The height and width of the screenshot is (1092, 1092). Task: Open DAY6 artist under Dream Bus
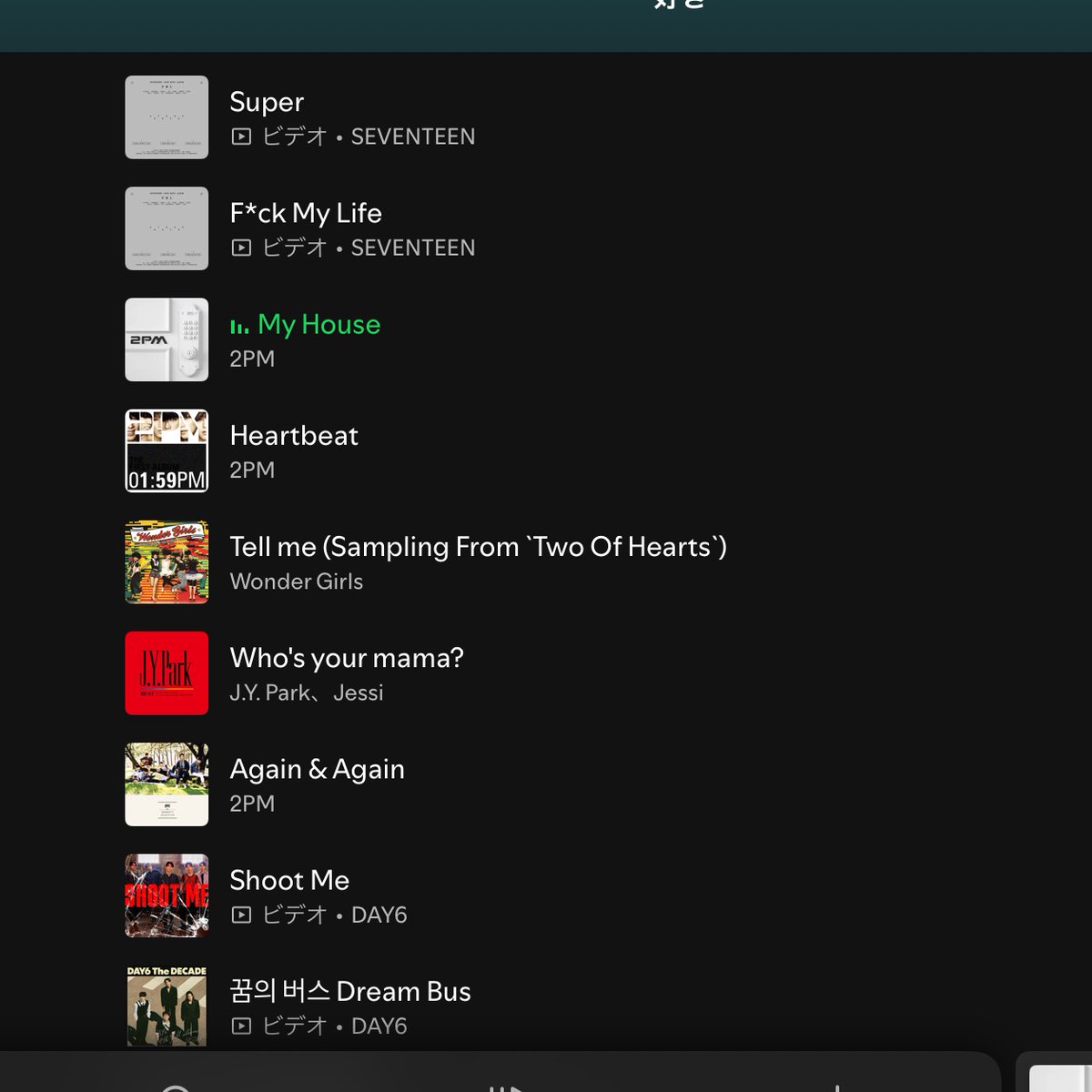tap(379, 1026)
